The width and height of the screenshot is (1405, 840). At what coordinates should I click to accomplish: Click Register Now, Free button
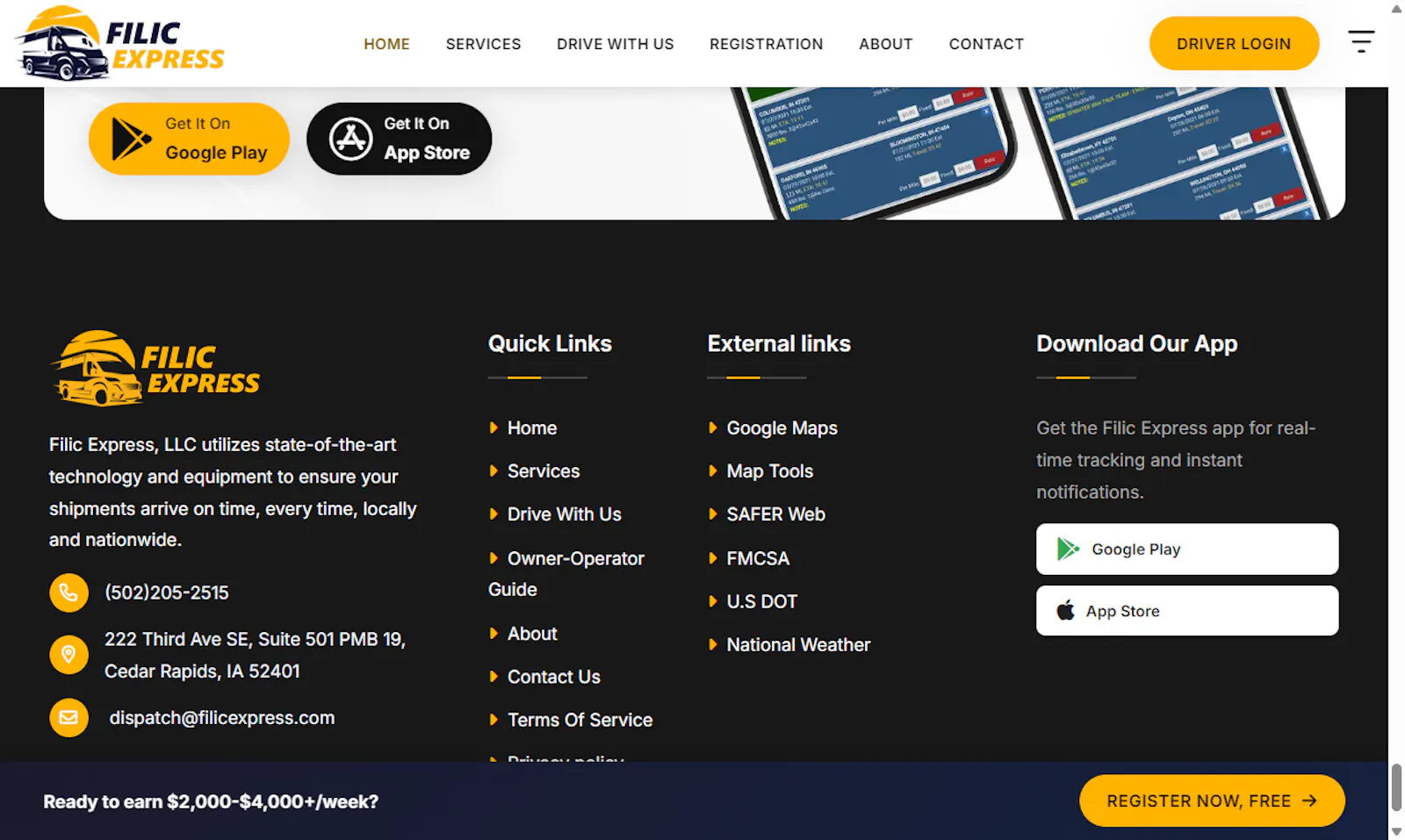(x=1211, y=801)
